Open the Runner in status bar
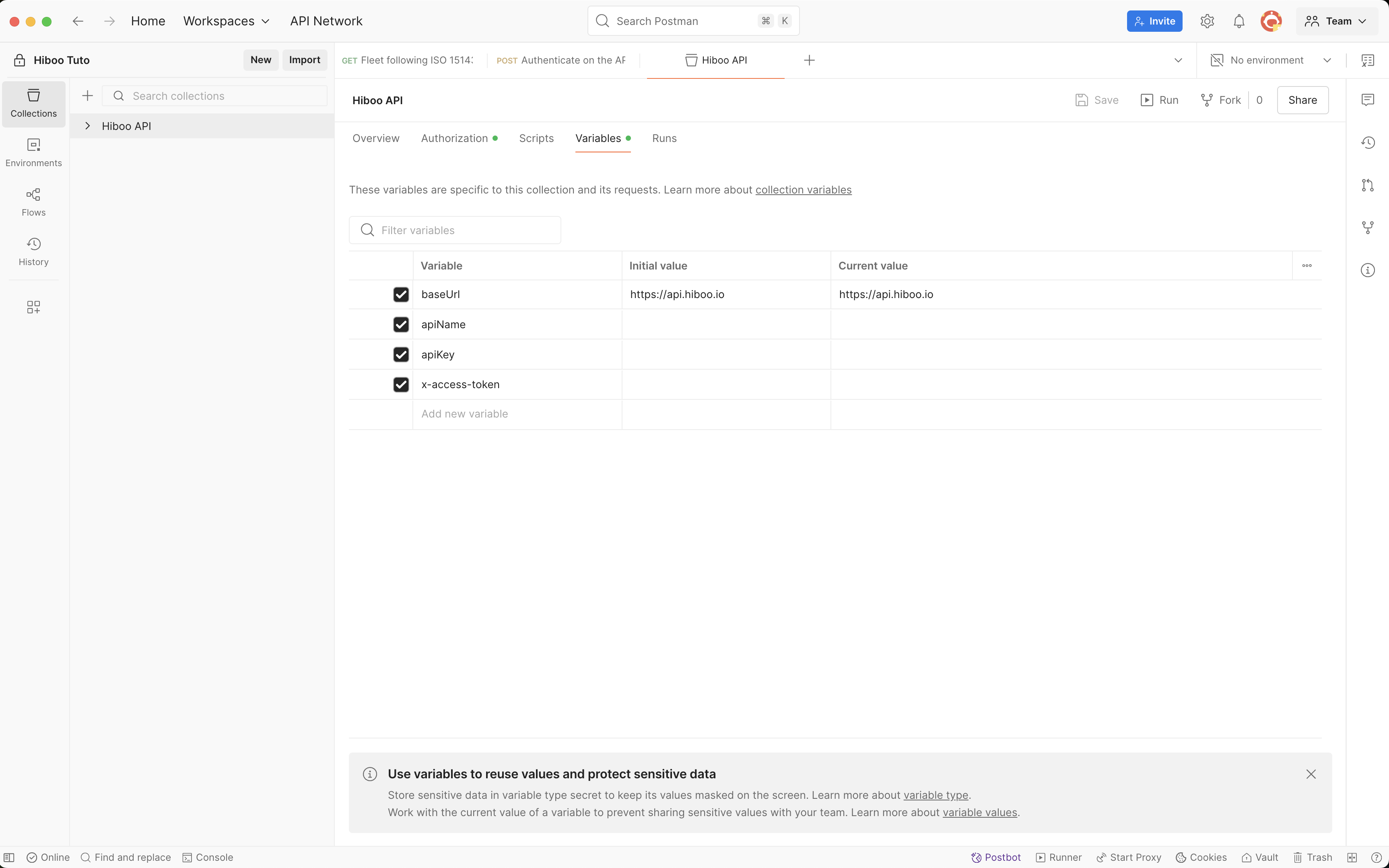 (x=1059, y=857)
